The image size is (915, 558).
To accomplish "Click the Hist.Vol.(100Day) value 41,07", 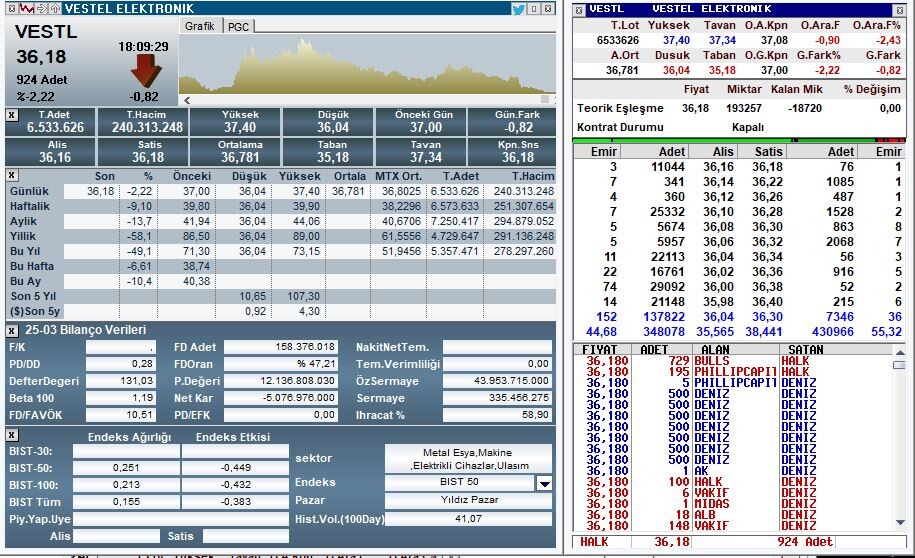I will [x=469, y=518].
